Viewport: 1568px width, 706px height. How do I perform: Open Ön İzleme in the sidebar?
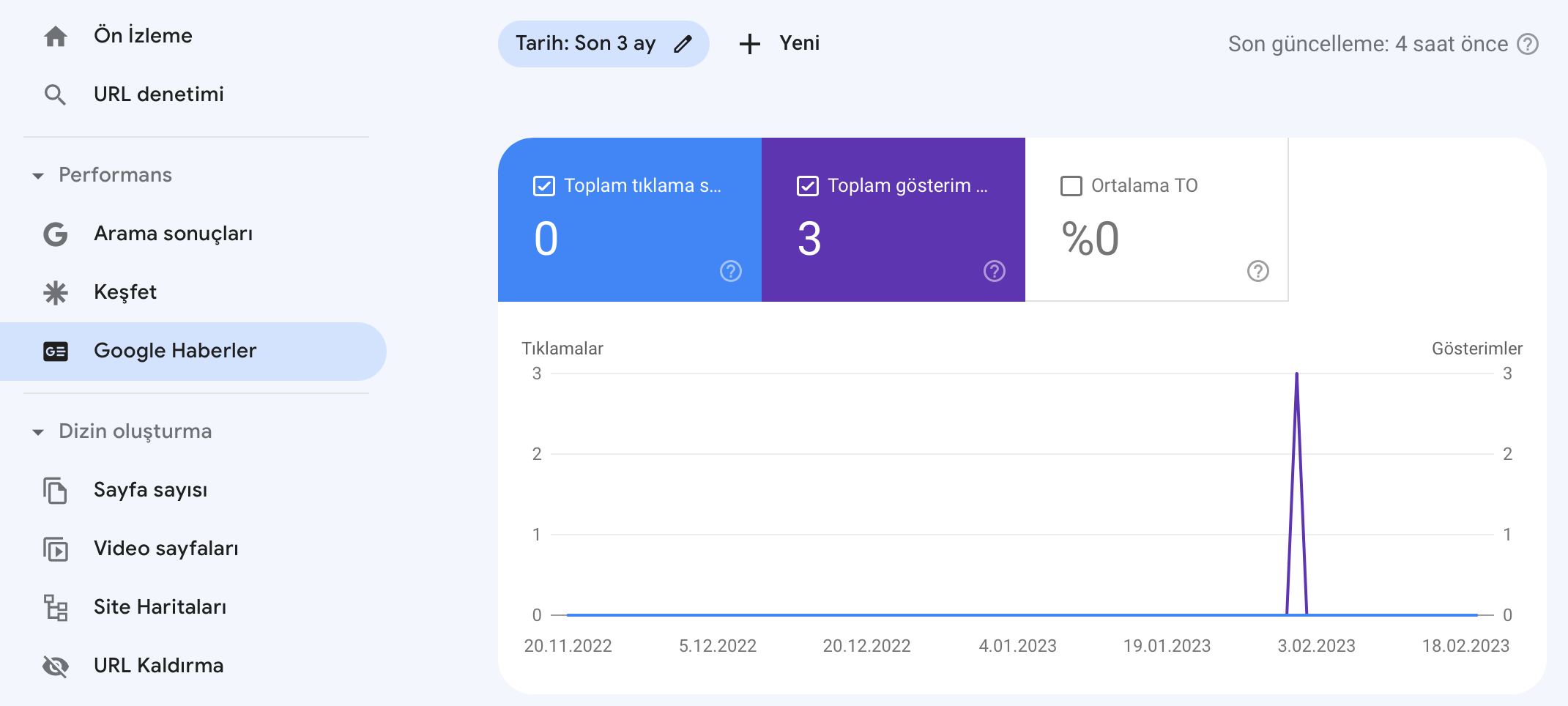click(x=193, y=36)
